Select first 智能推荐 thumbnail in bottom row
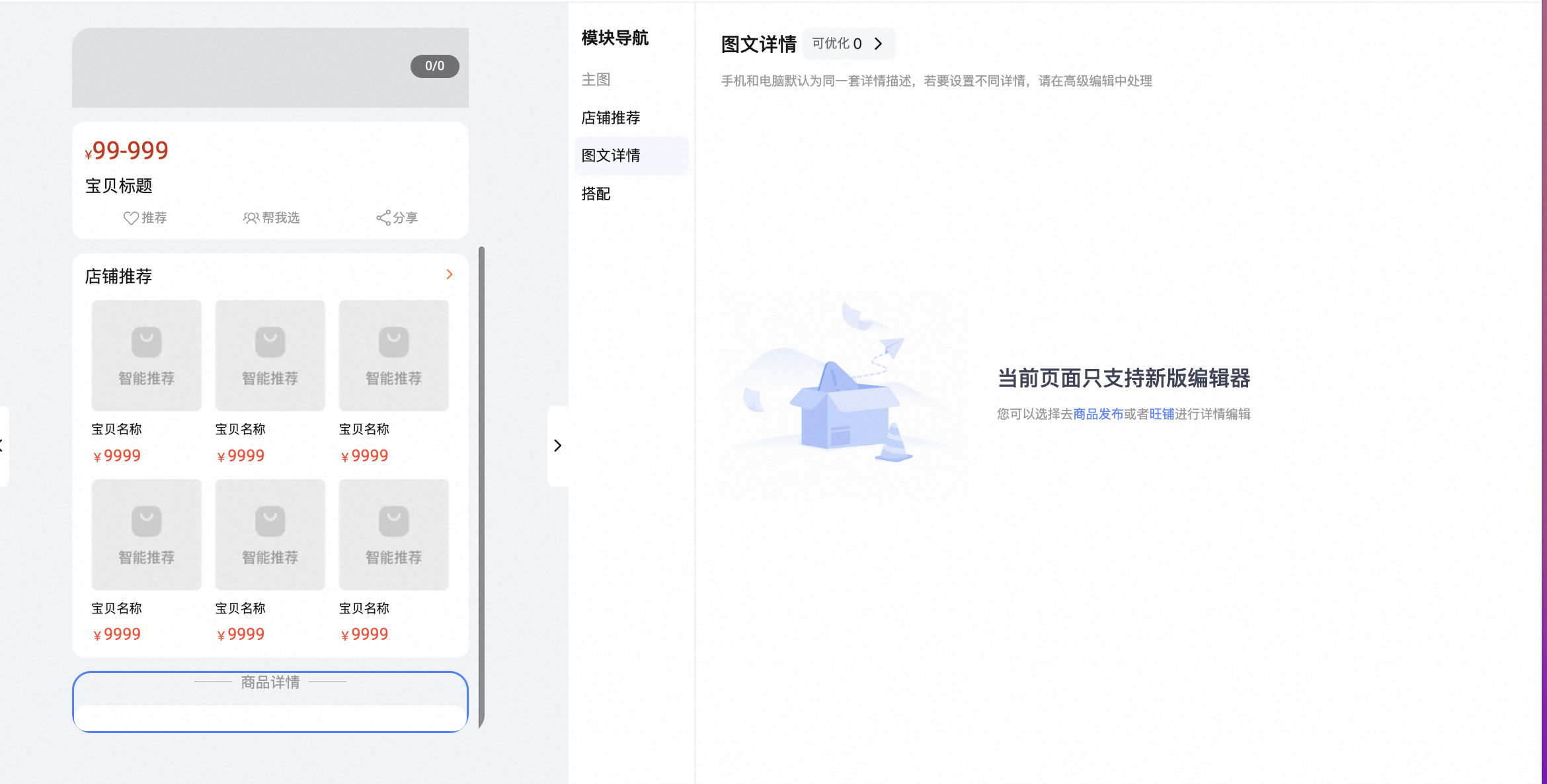The width and height of the screenshot is (1547, 784). [146, 535]
